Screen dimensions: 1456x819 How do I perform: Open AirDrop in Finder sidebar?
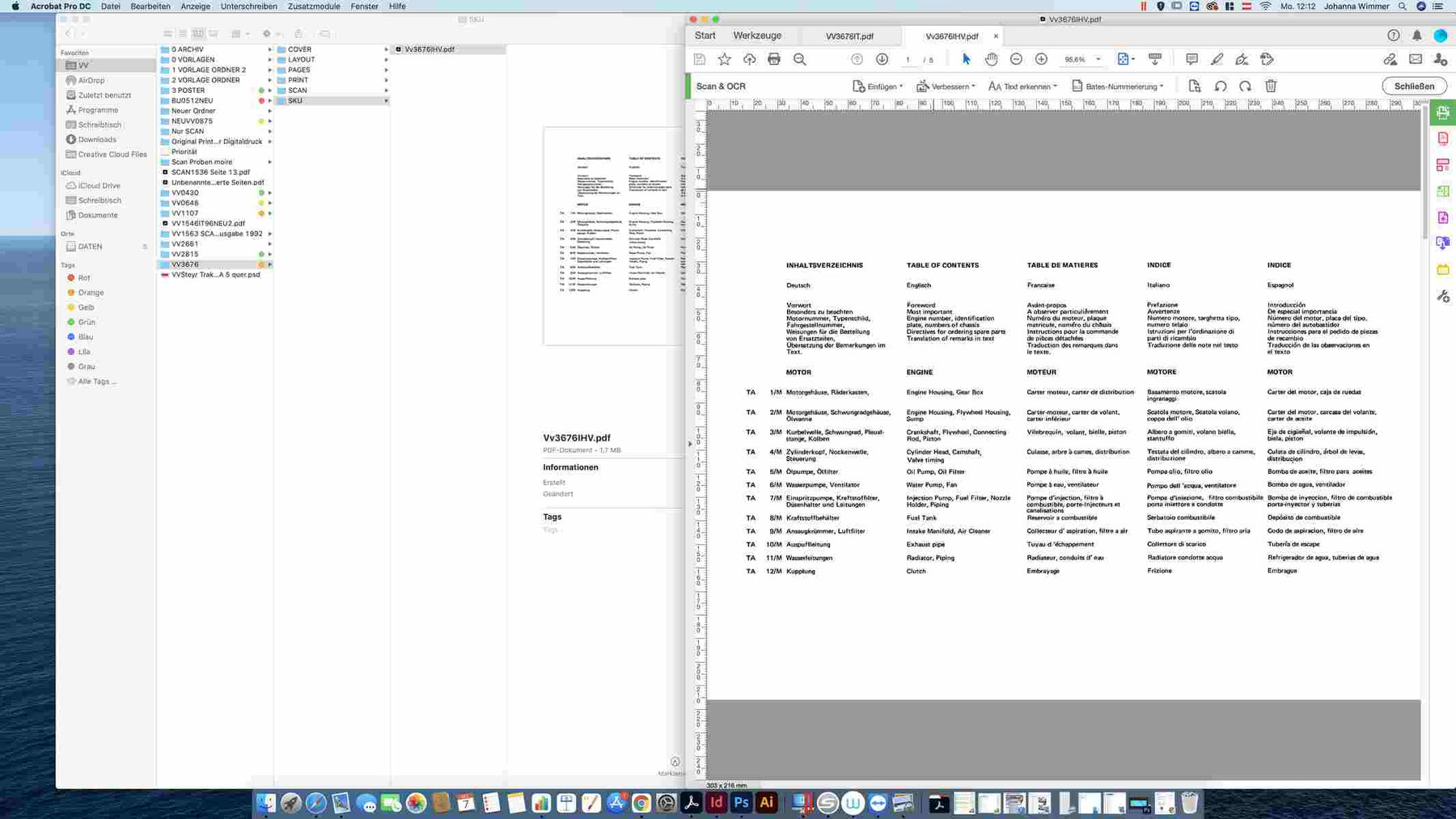[91, 81]
